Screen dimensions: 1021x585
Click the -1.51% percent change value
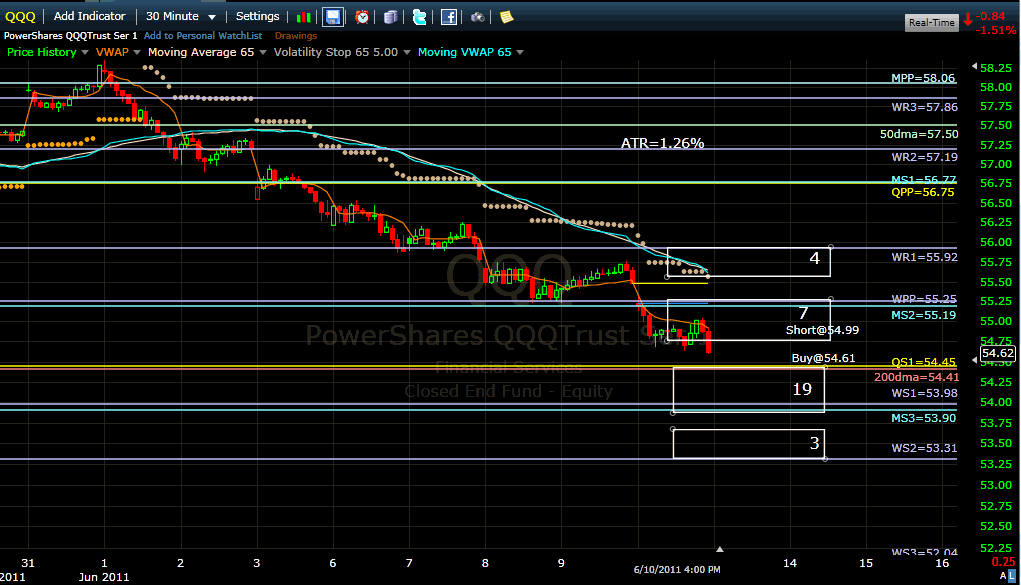pyautogui.click(x=996, y=31)
